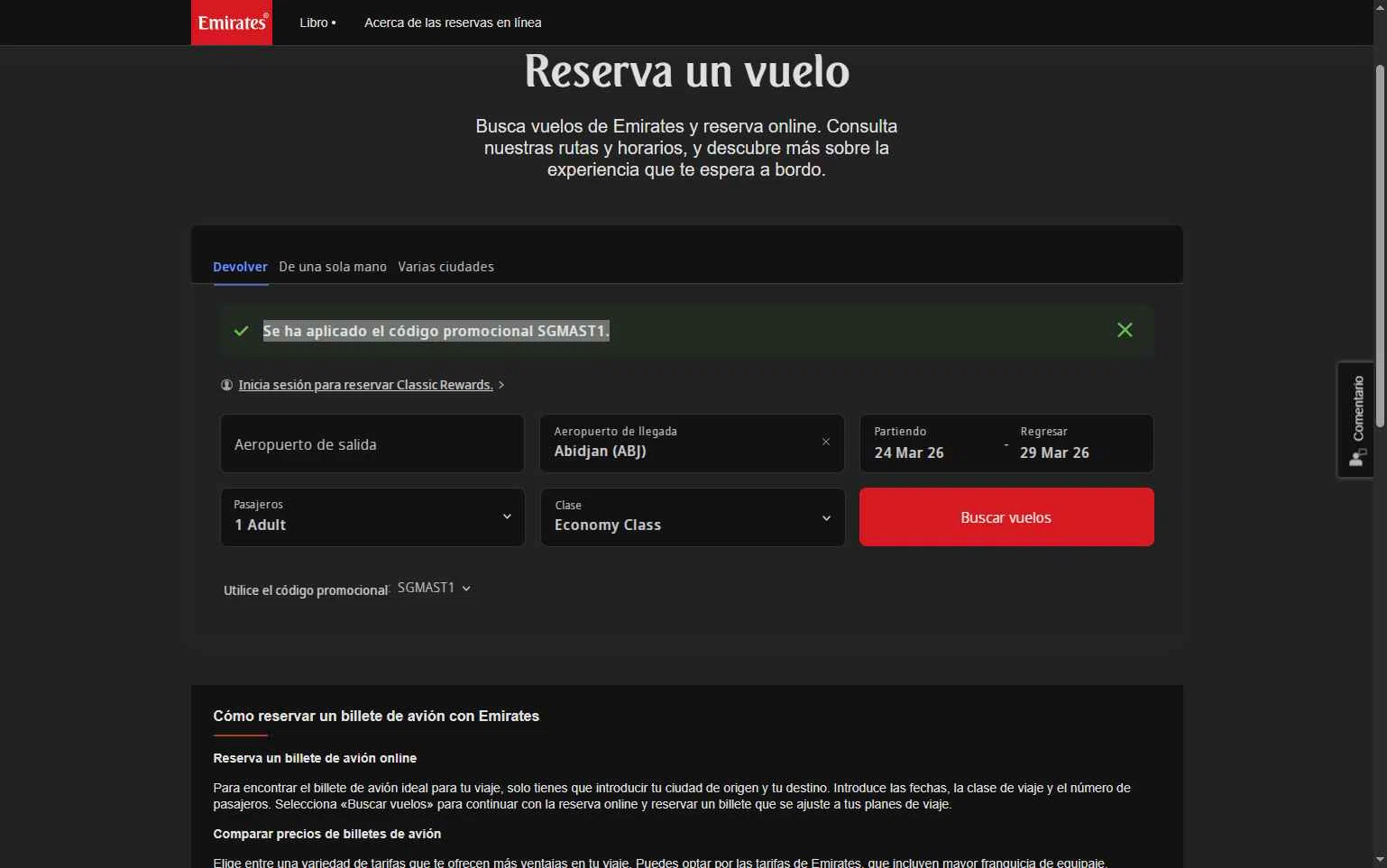
Task: Click the green checkmark success icon
Action: (x=241, y=331)
